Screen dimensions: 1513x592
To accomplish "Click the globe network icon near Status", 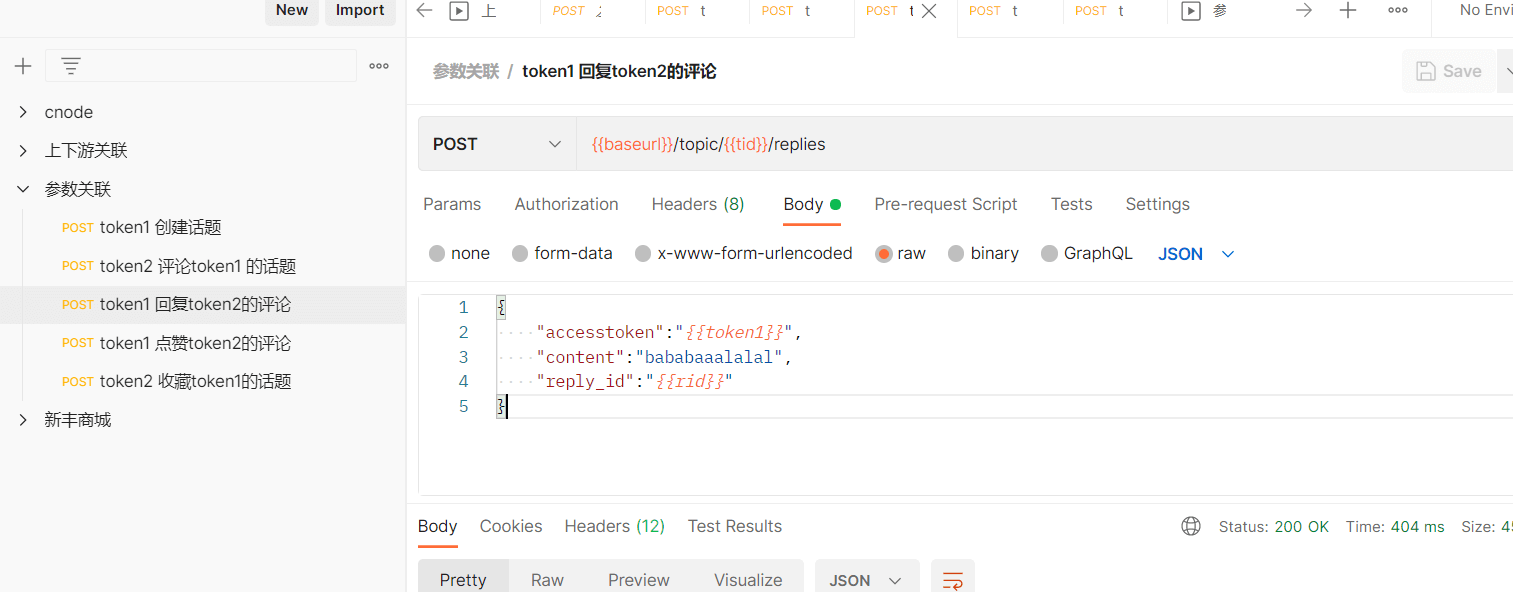I will pyautogui.click(x=1190, y=526).
